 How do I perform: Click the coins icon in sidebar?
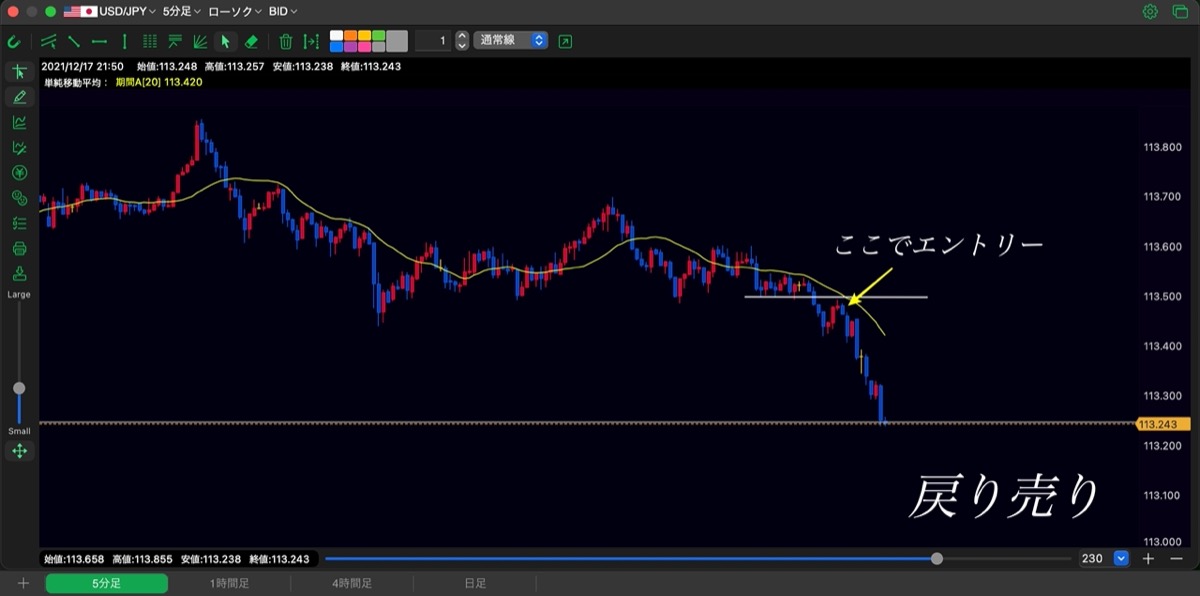(19, 198)
